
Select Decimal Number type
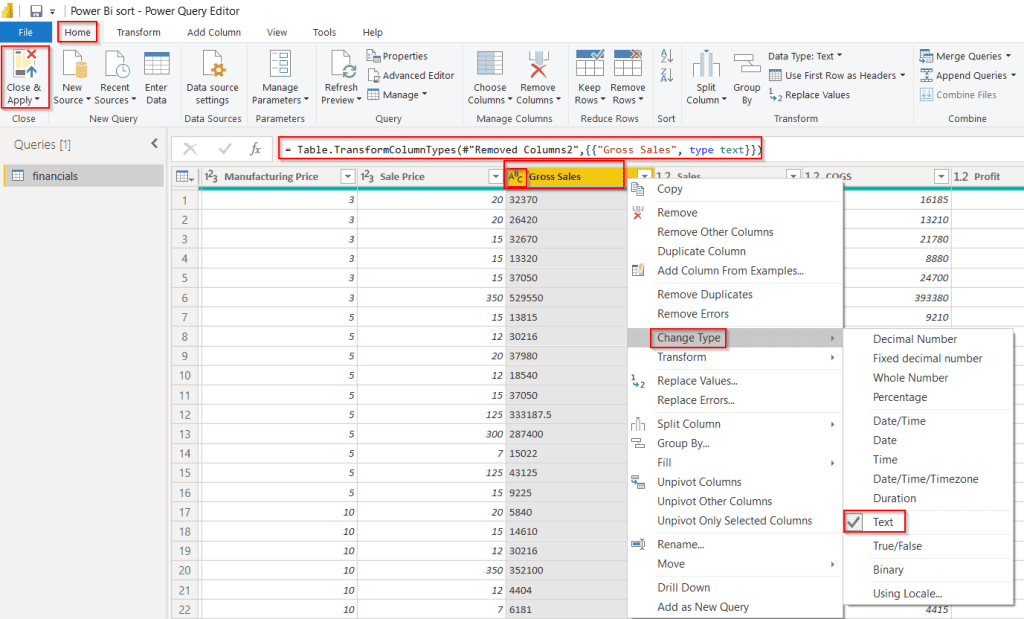click(x=915, y=339)
